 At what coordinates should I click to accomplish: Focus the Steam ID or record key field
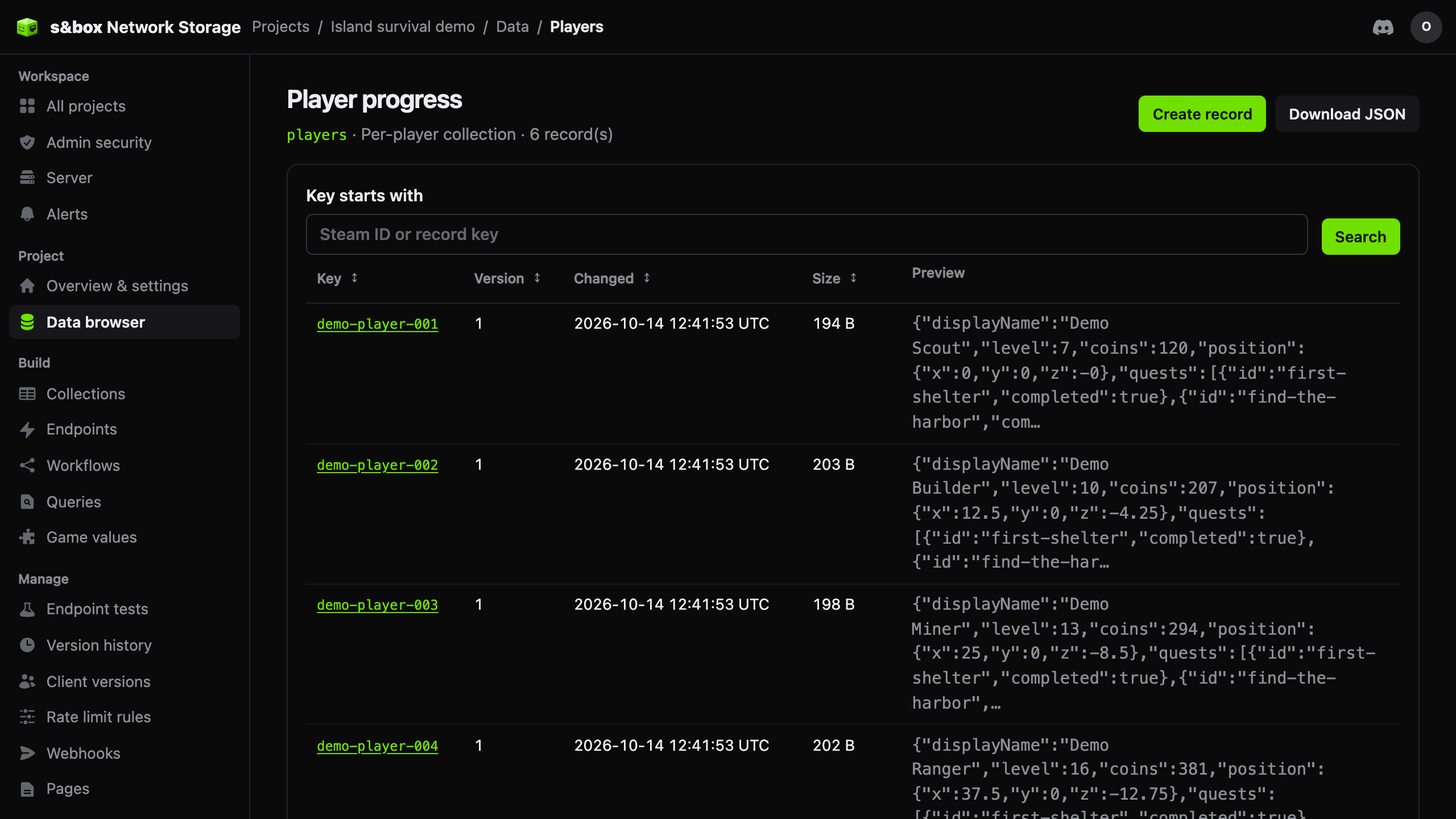coord(806,234)
